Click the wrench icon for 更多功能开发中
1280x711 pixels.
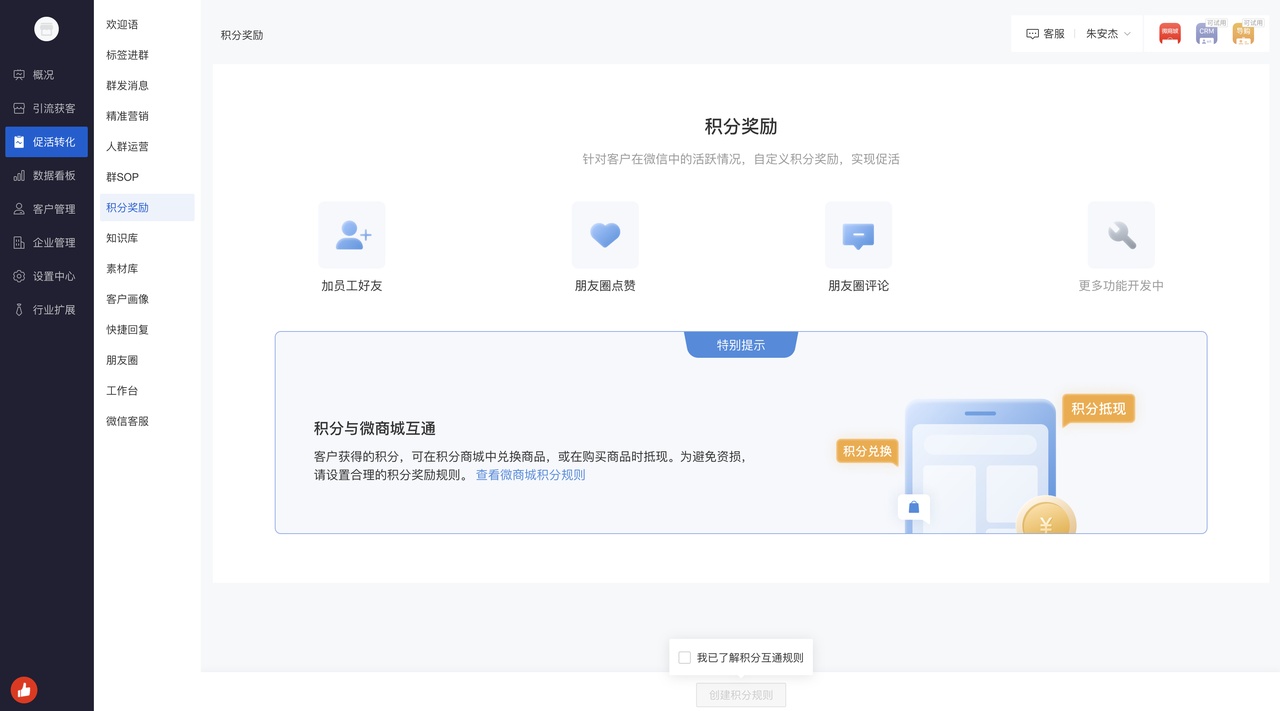1121,235
